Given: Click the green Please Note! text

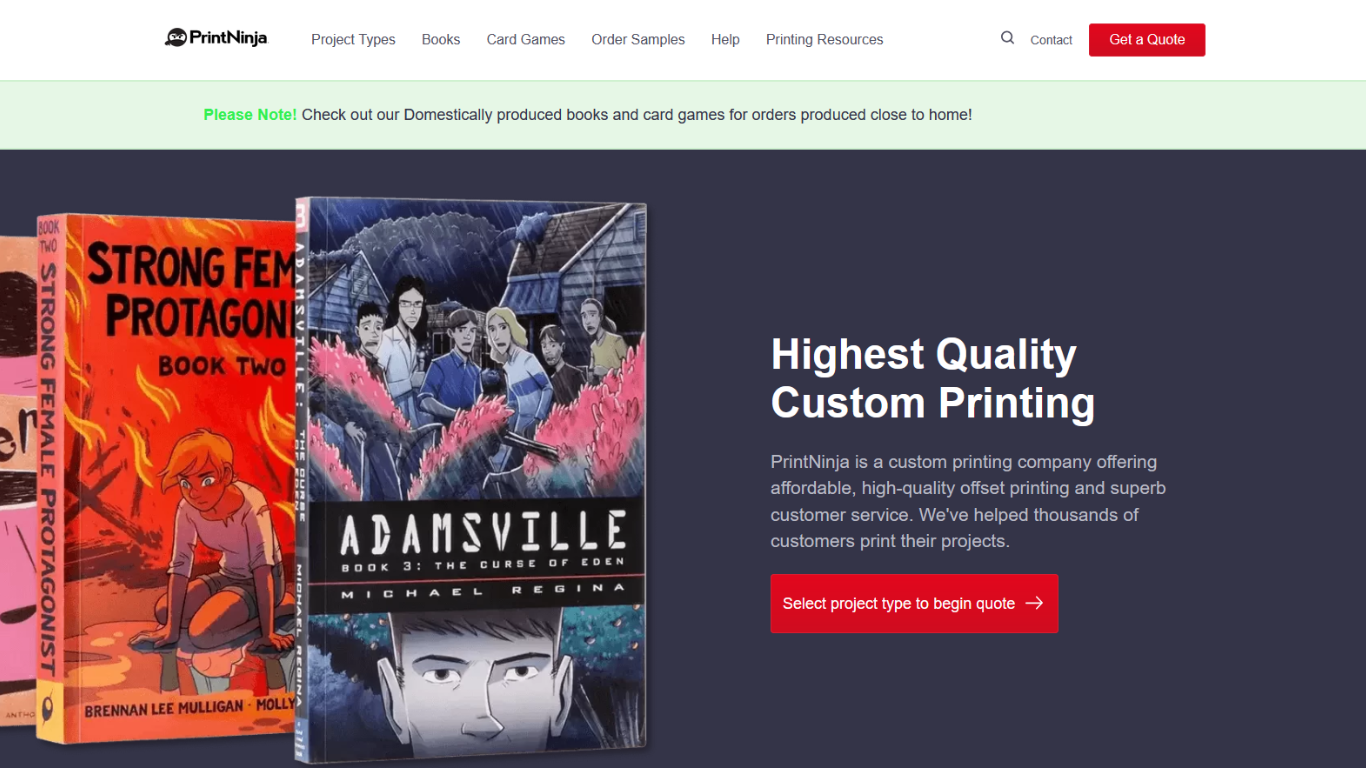Looking at the screenshot, I should pyautogui.click(x=250, y=115).
